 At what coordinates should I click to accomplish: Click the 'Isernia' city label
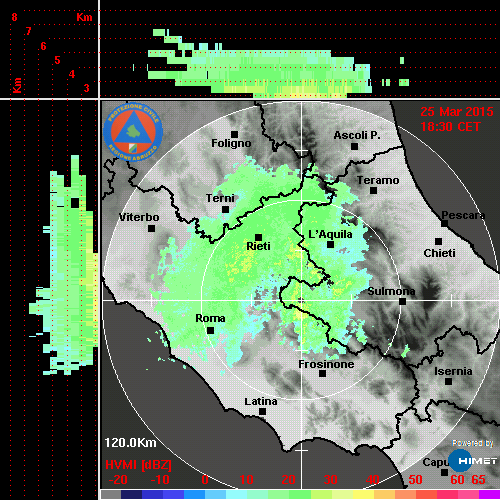pyautogui.click(x=453, y=371)
